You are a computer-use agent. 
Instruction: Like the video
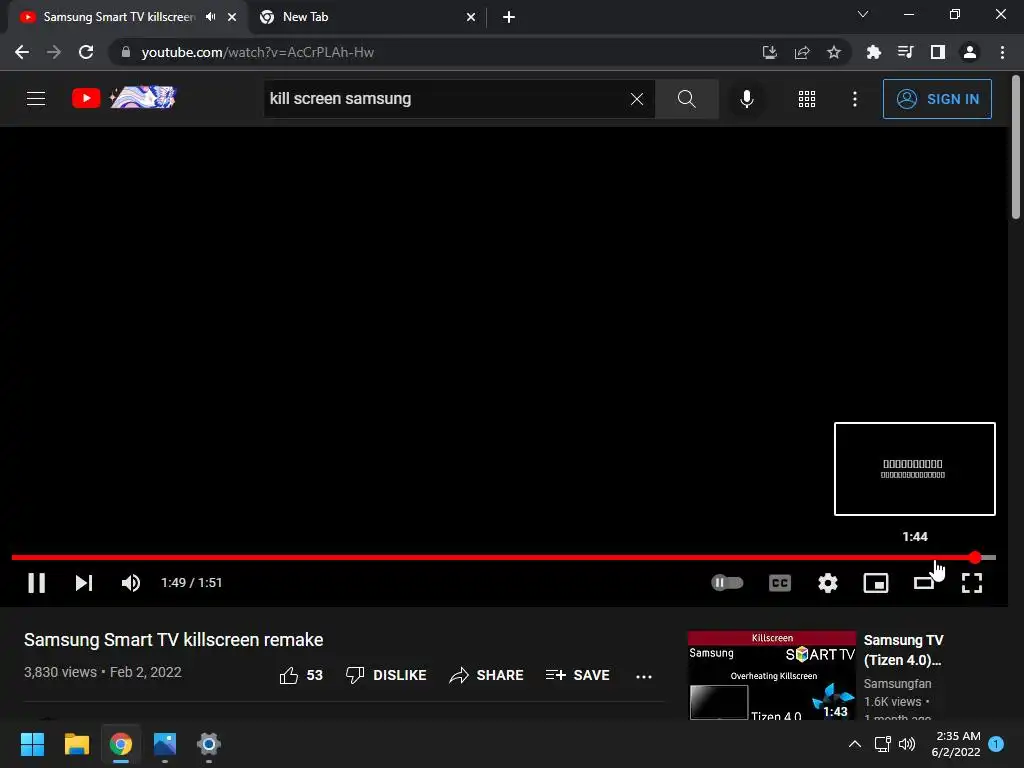(301, 675)
